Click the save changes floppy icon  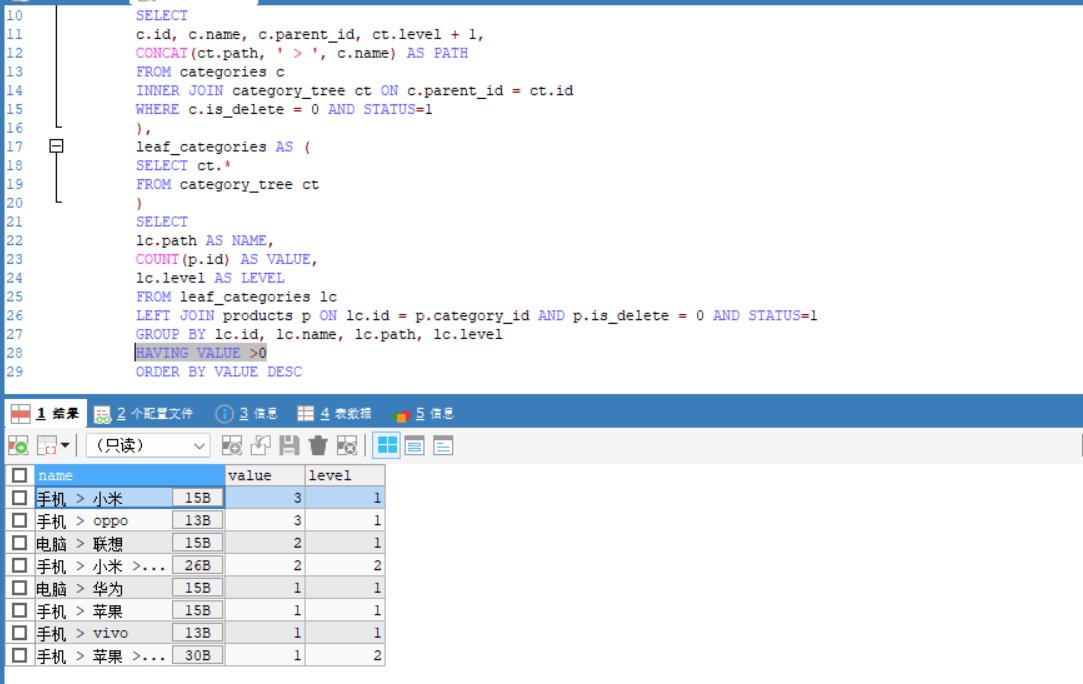[x=289, y=446]
